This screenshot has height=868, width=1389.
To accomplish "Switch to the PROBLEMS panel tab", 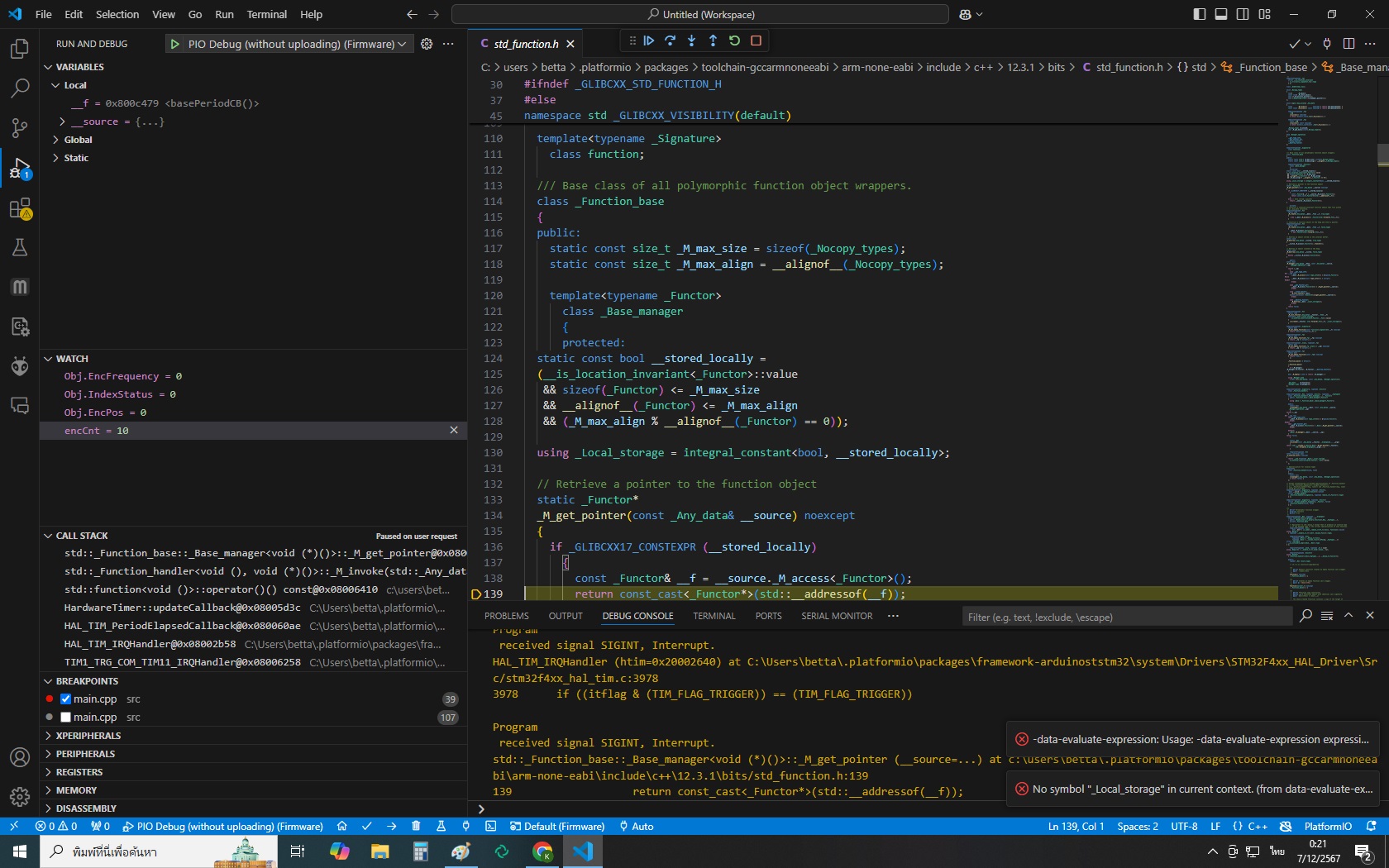I will [x=507, y=616].
